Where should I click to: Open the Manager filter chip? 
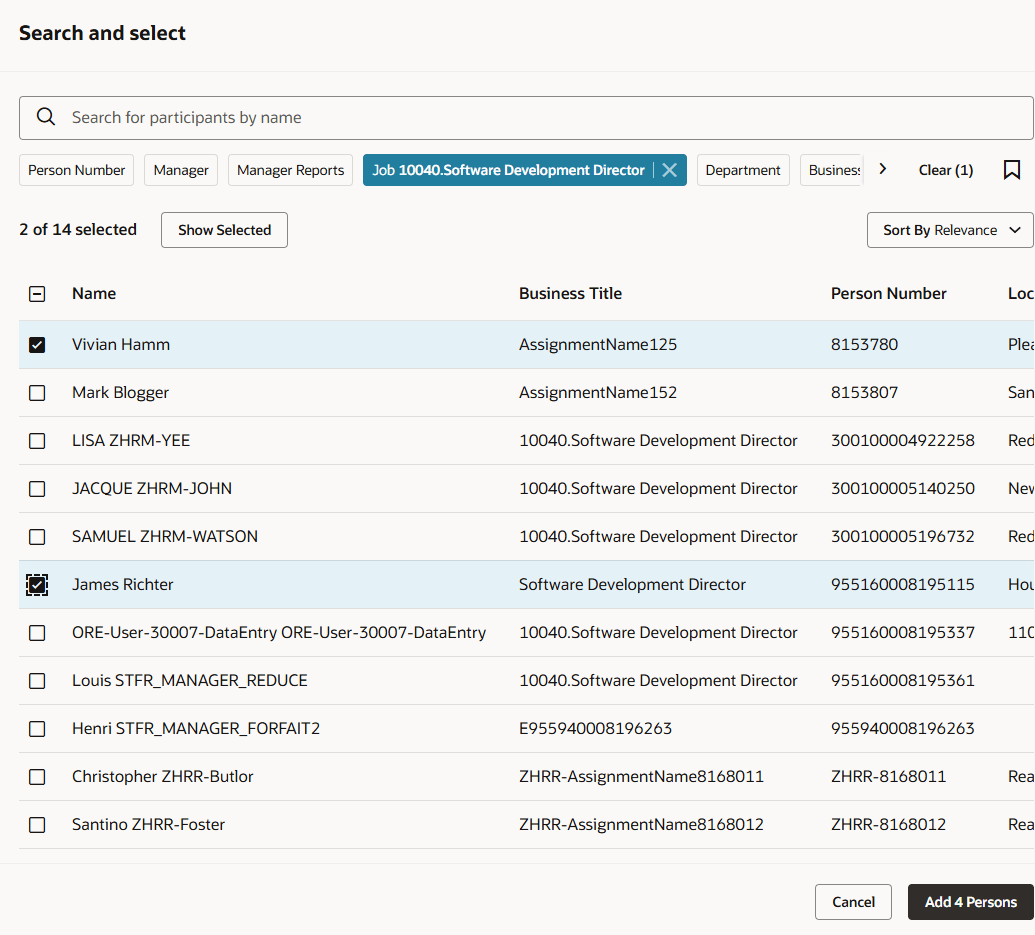pyautogui.click(x=181, y=170)
